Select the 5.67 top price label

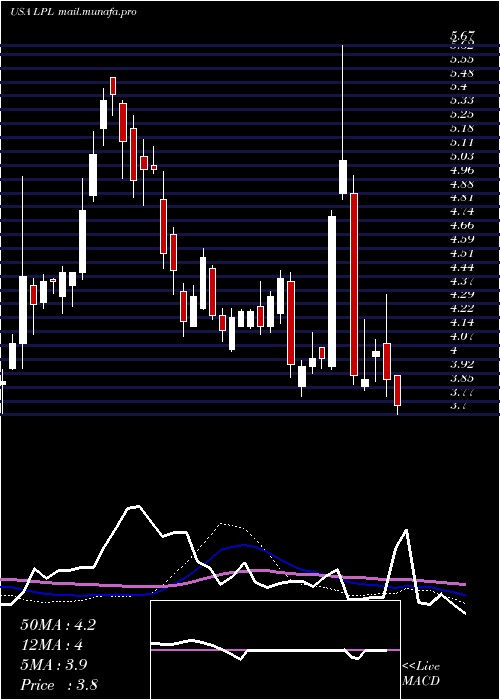(x=462, y=35)
